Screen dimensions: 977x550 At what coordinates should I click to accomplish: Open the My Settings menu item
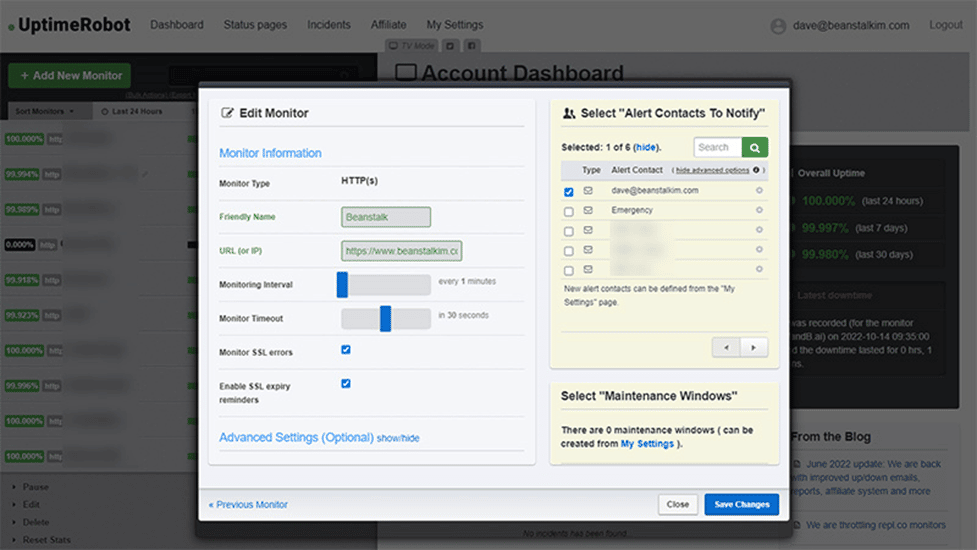point(454,25)
